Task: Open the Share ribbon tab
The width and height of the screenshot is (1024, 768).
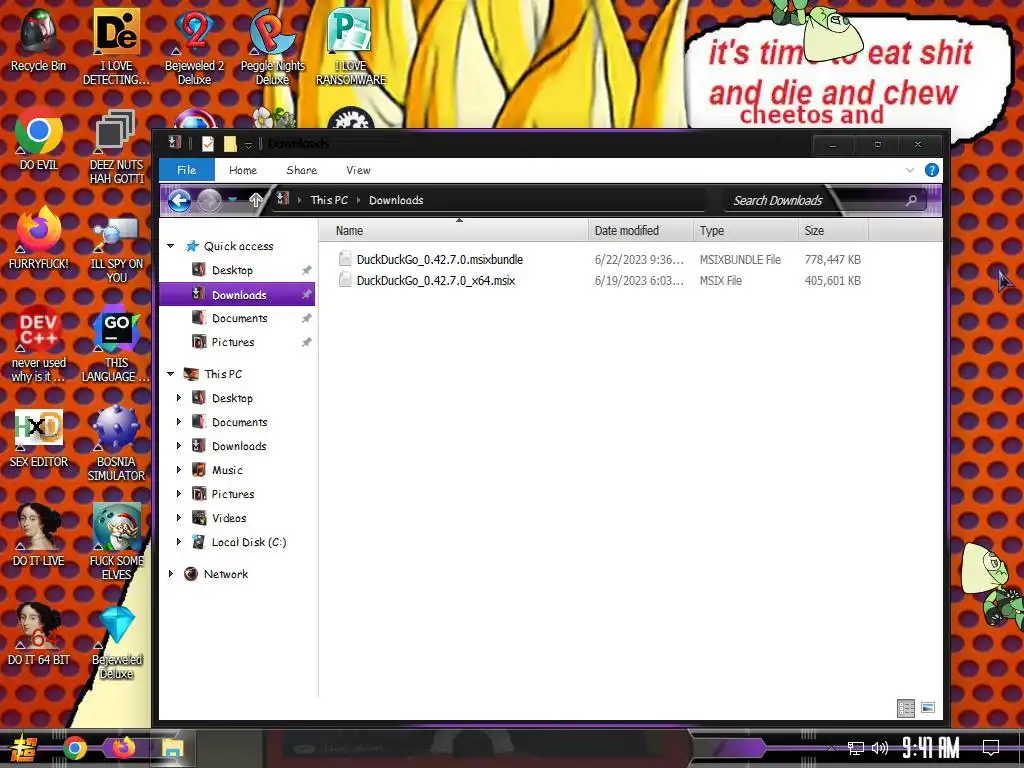Action: click(301, 170)
